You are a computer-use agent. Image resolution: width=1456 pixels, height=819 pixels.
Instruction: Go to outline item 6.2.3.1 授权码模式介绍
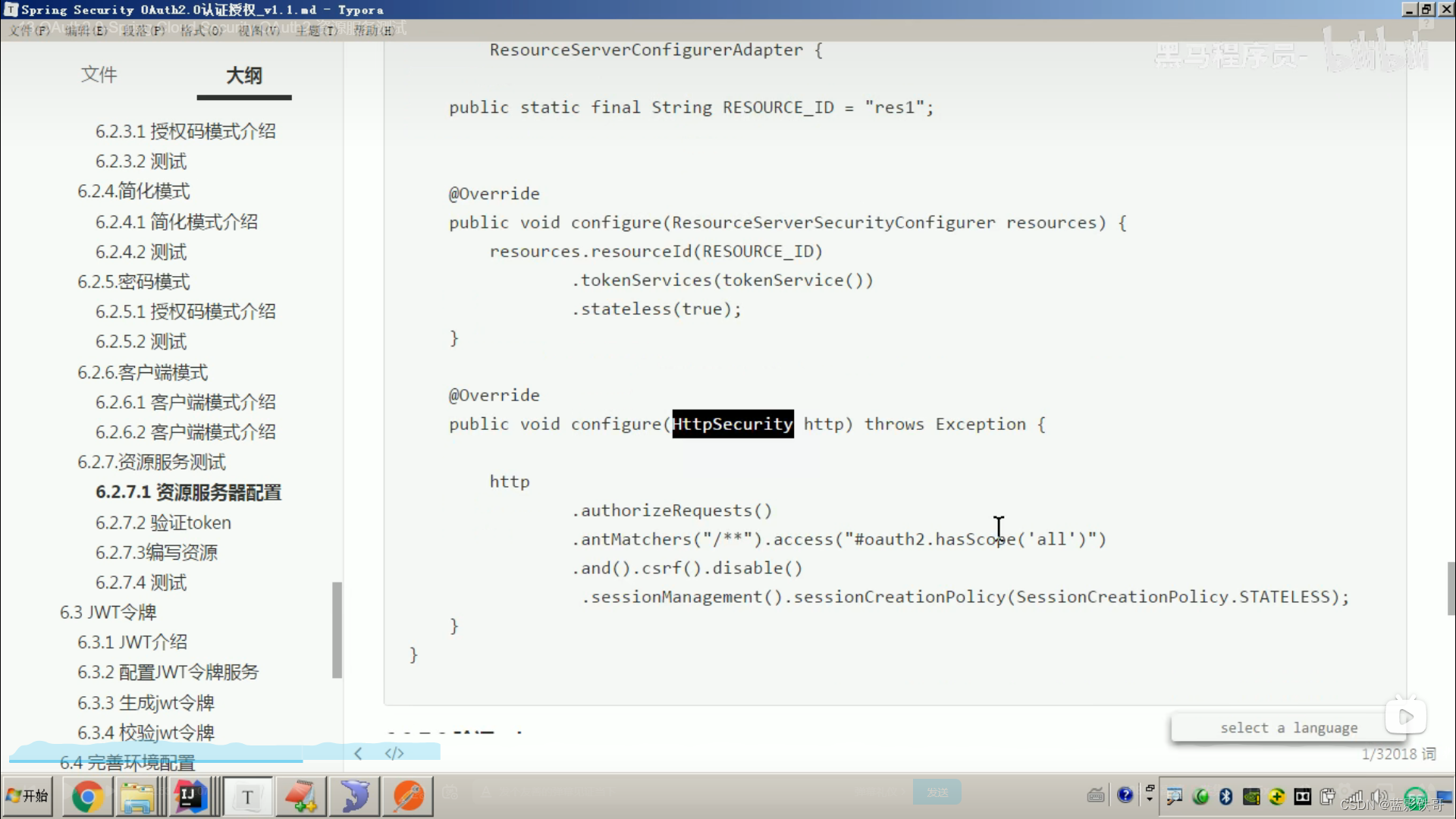tap(186, 131)
